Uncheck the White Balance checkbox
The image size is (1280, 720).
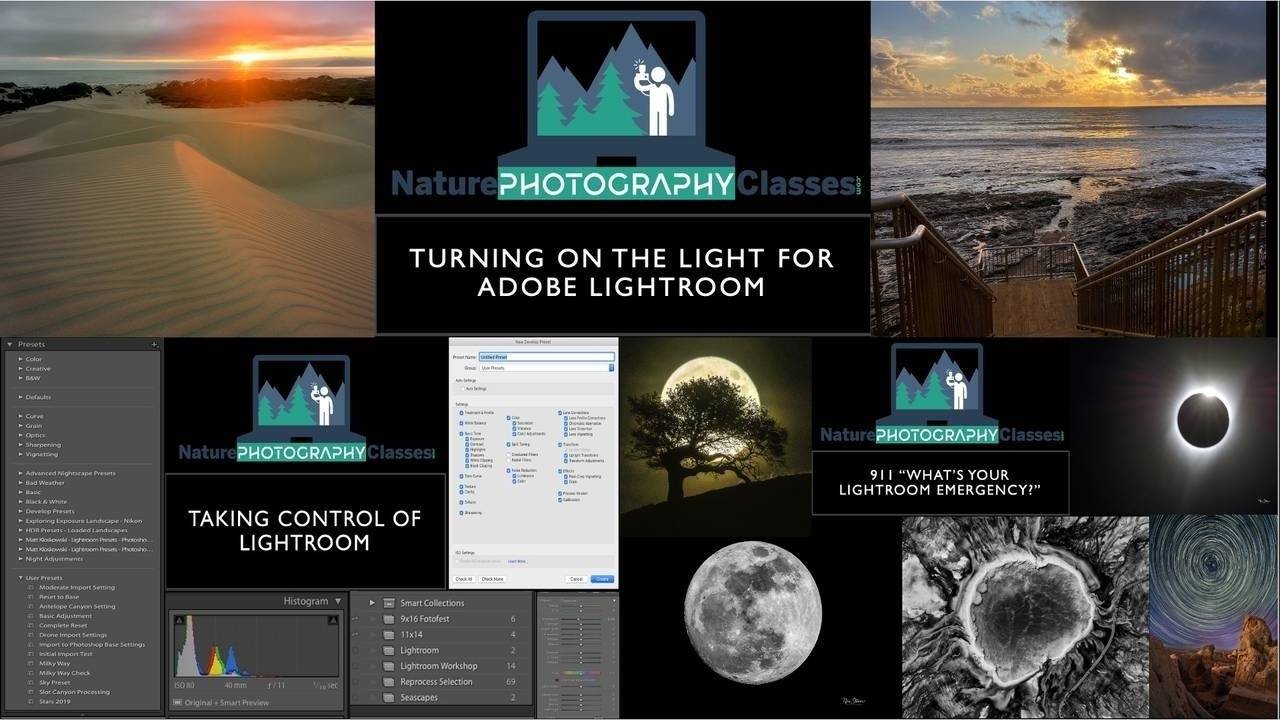point(462,423)
